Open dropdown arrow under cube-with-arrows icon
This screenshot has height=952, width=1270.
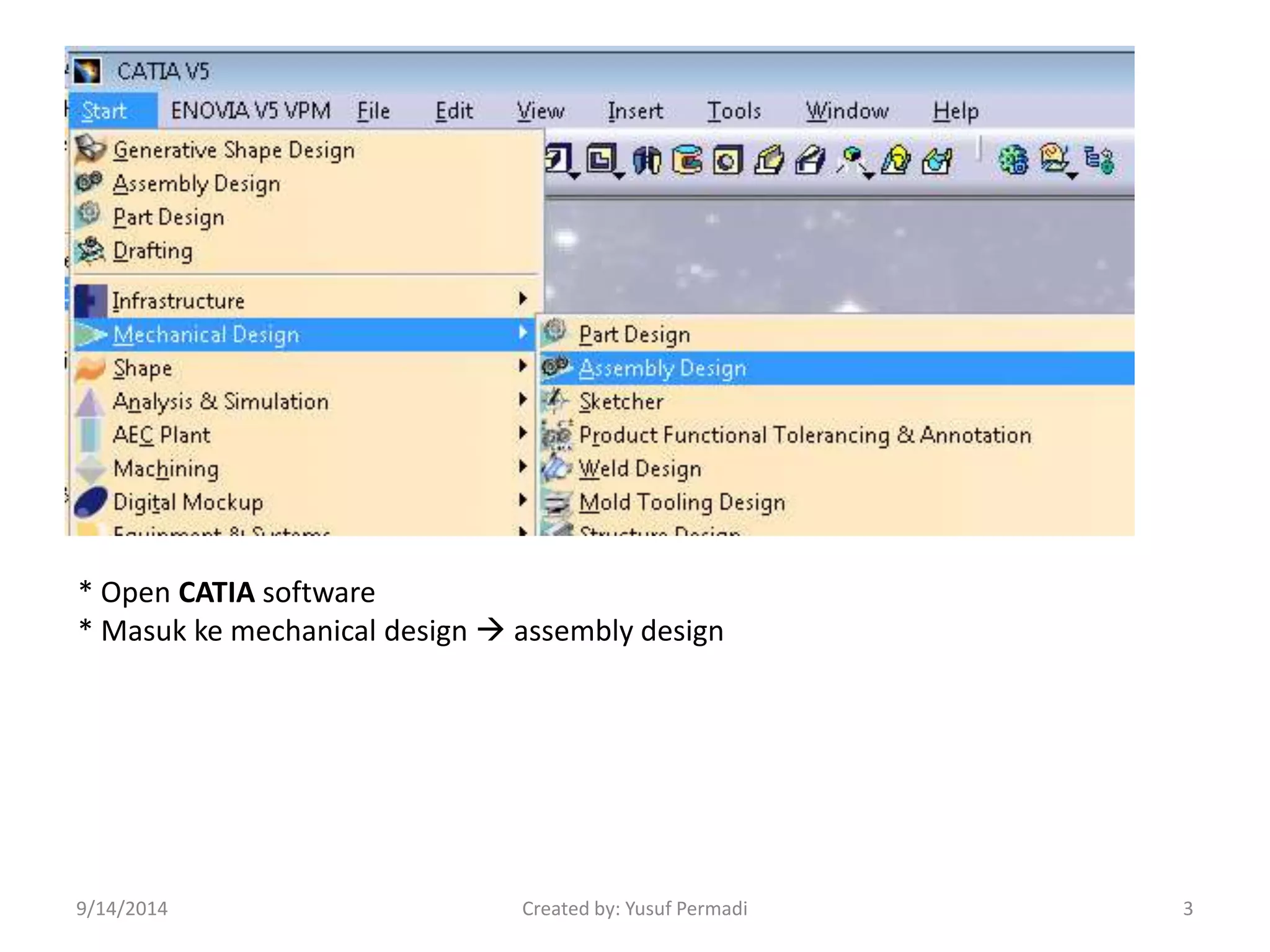[869, 177]
